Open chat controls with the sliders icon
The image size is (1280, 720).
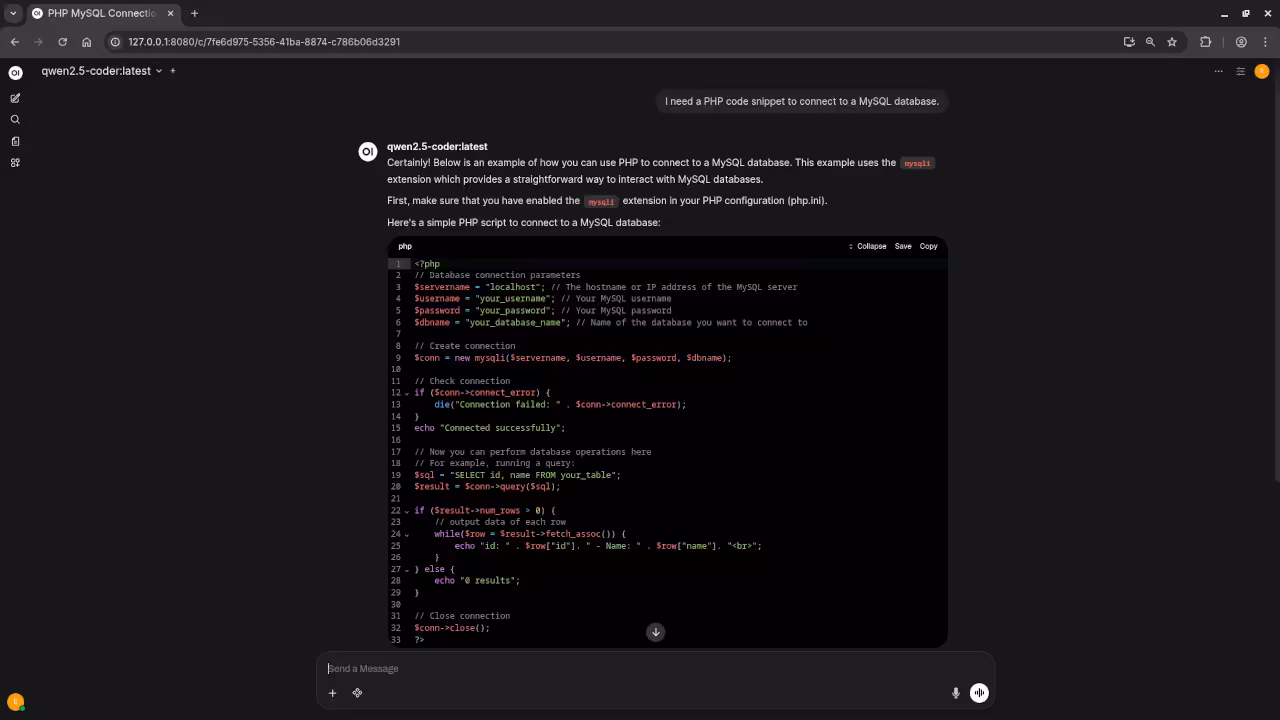coord(1240,71)
